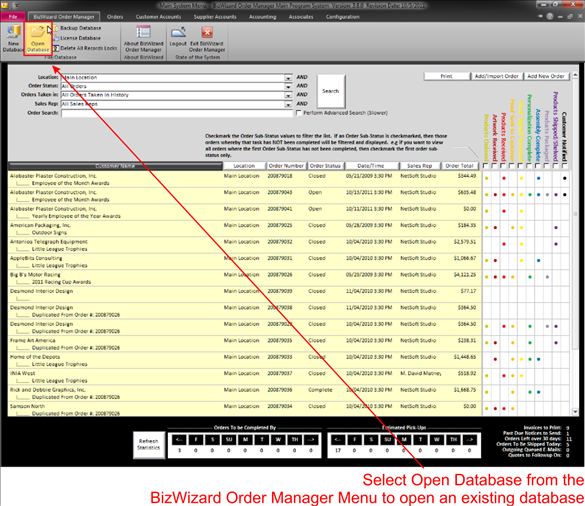Click inside the Order Search input field
Image resolution: width=585 pixels, height=506 pixels.
pyautogui.click(x=176, y=113)
